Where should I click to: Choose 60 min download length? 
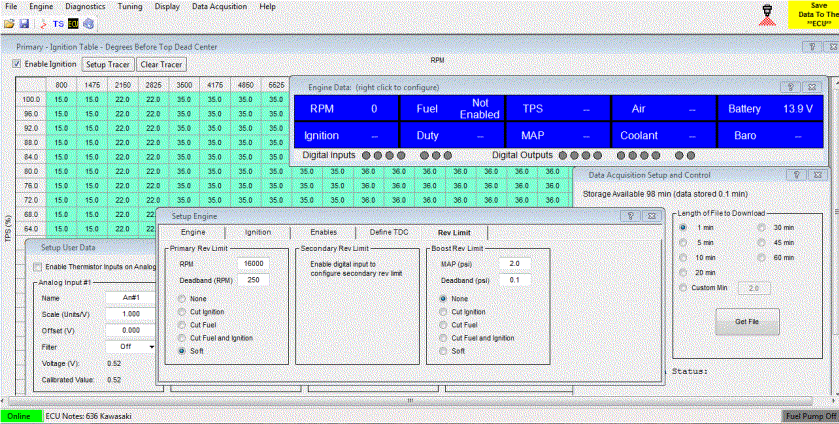[762, 258]
